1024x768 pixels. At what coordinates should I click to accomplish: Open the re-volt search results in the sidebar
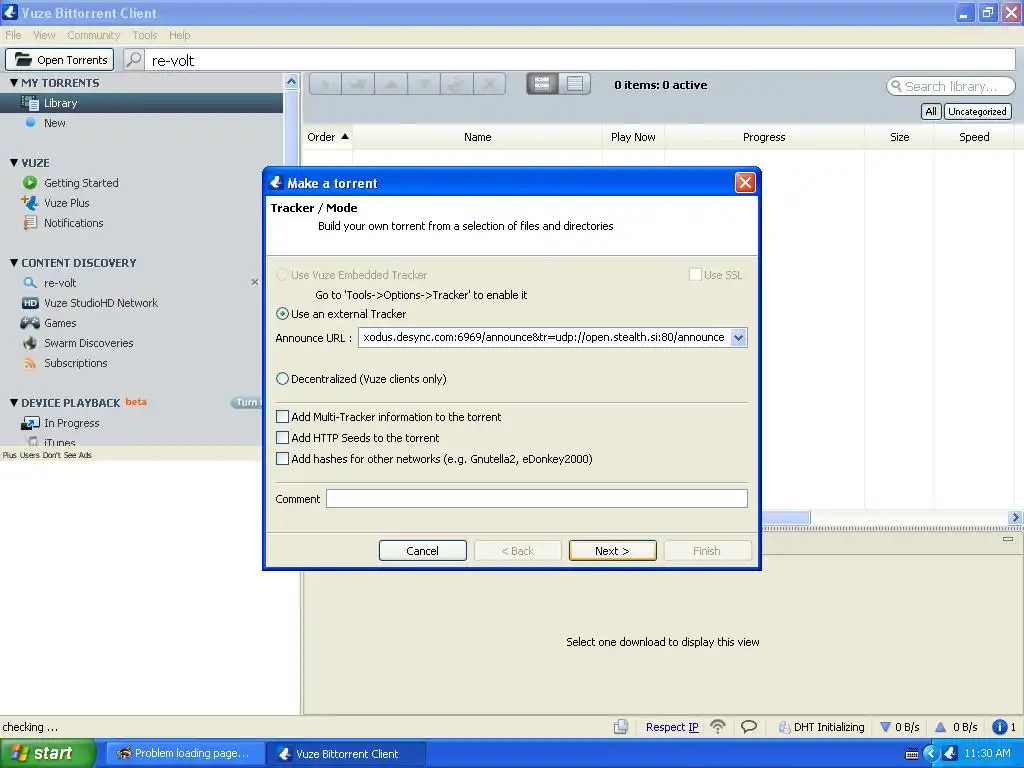tap(60, 283)
